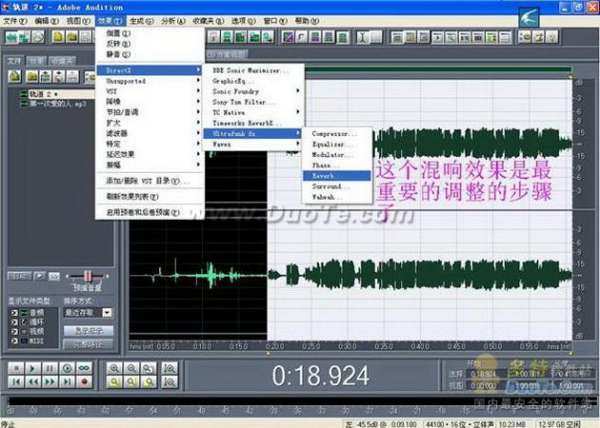Open the 排序方式 sort dropdown
The width and height of the screenshot is (600, 428).
coord(107,312)
